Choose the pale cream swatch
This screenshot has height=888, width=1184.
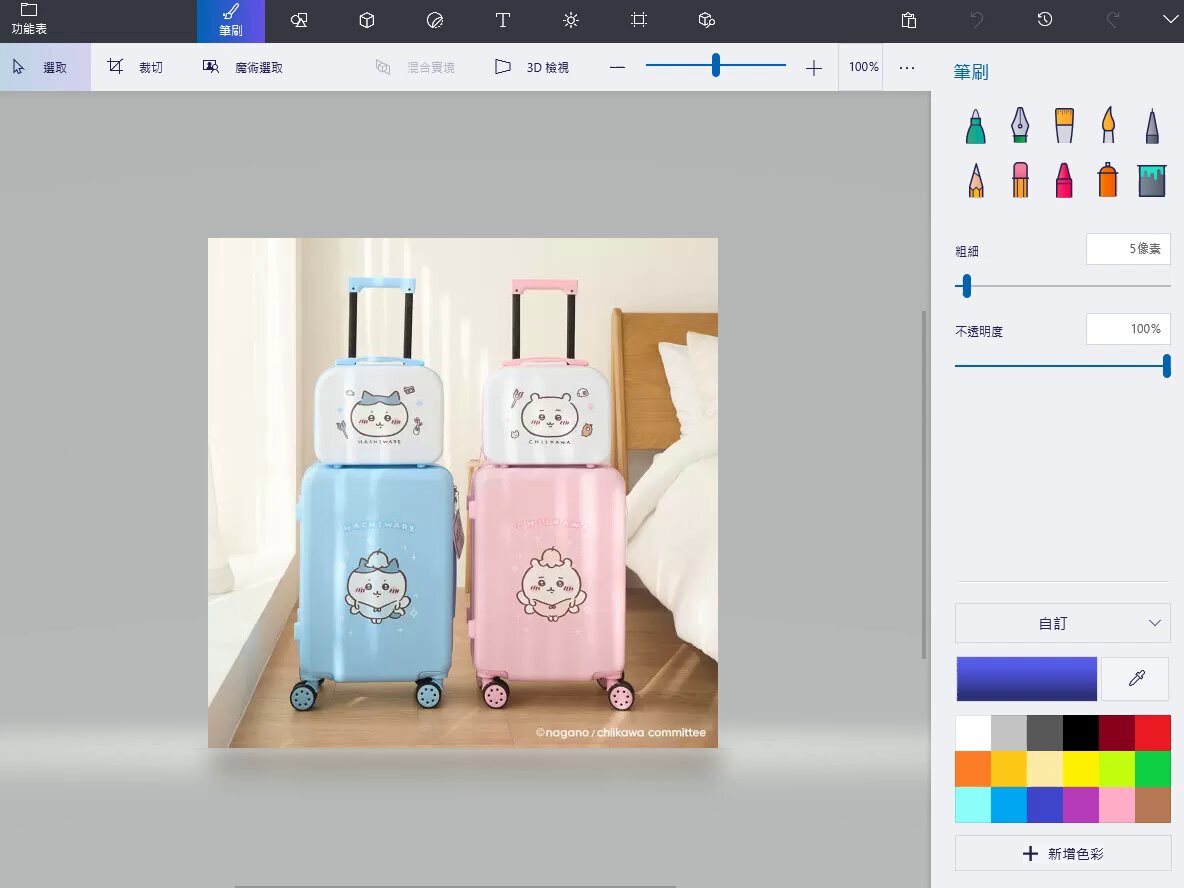(1045, 769)
